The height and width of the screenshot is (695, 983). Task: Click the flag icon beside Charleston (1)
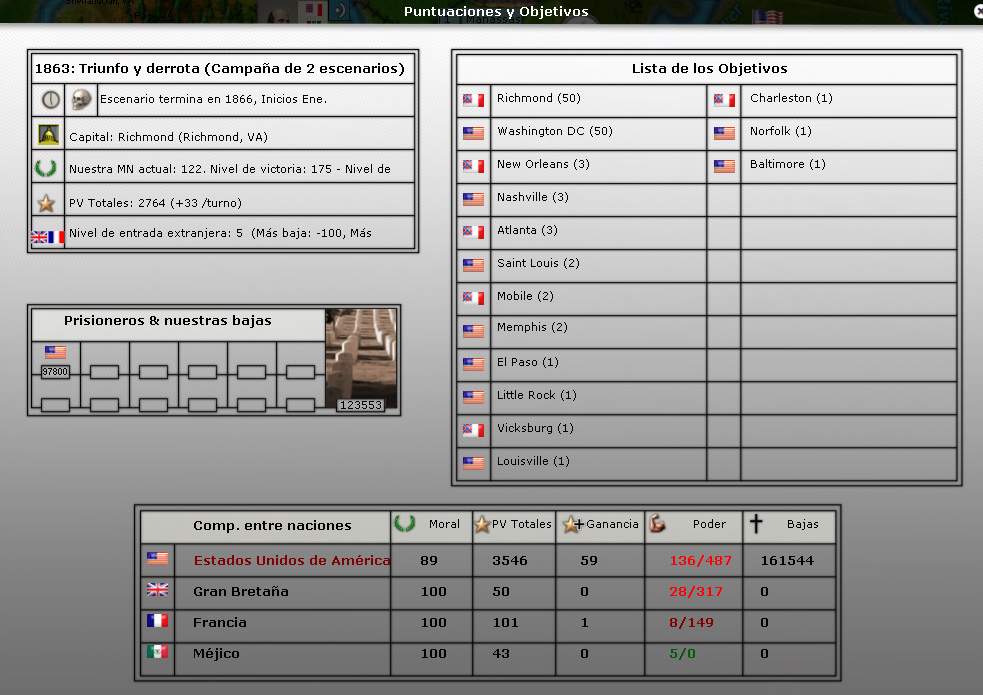point(724,100)
